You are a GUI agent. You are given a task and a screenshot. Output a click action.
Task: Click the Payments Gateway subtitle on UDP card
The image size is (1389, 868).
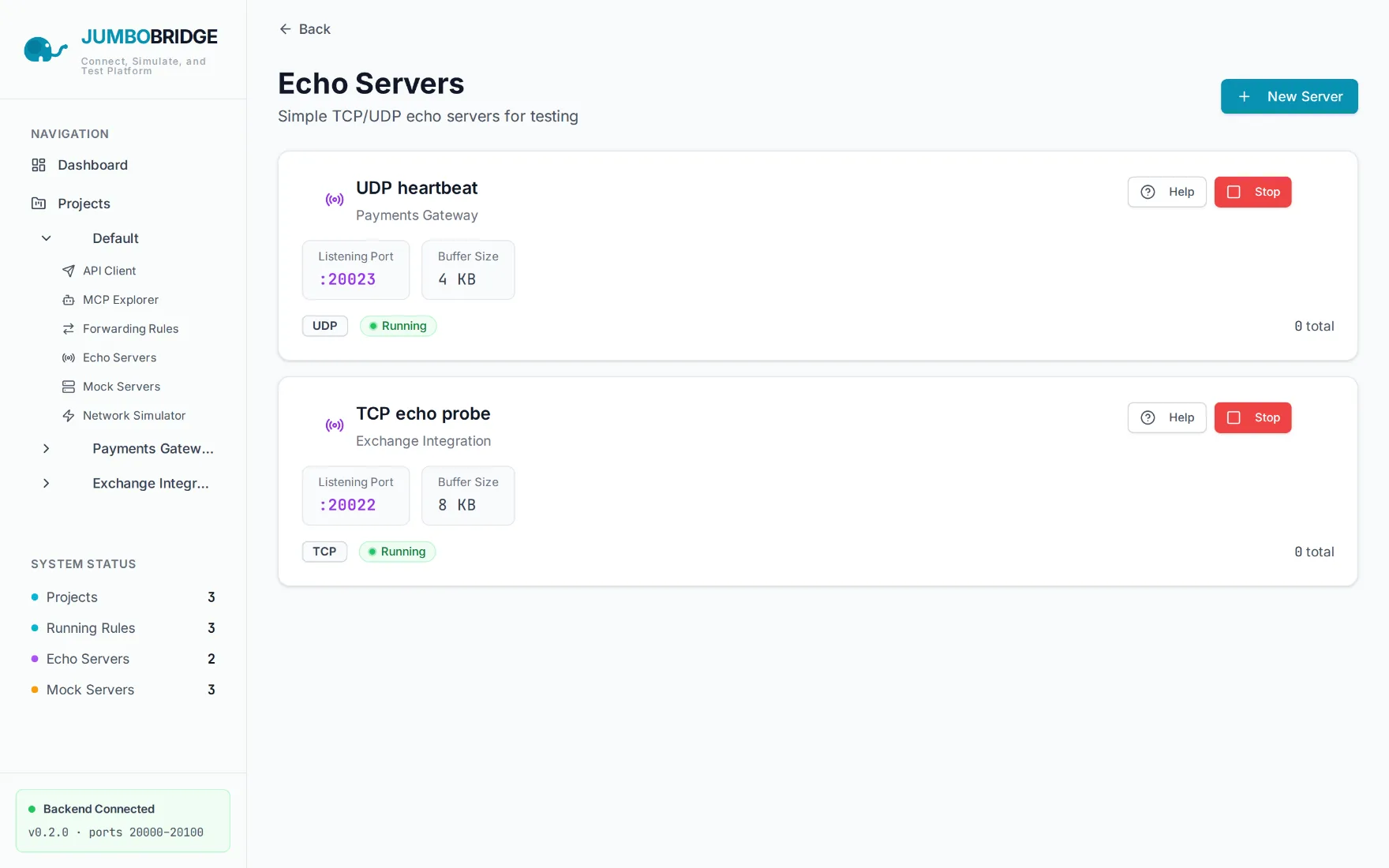coord(417,215)
